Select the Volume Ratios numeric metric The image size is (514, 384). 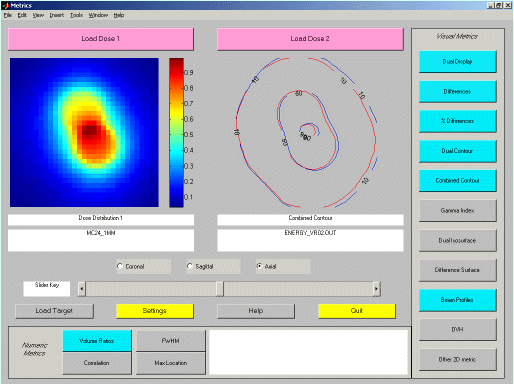(x=97, y=341)
